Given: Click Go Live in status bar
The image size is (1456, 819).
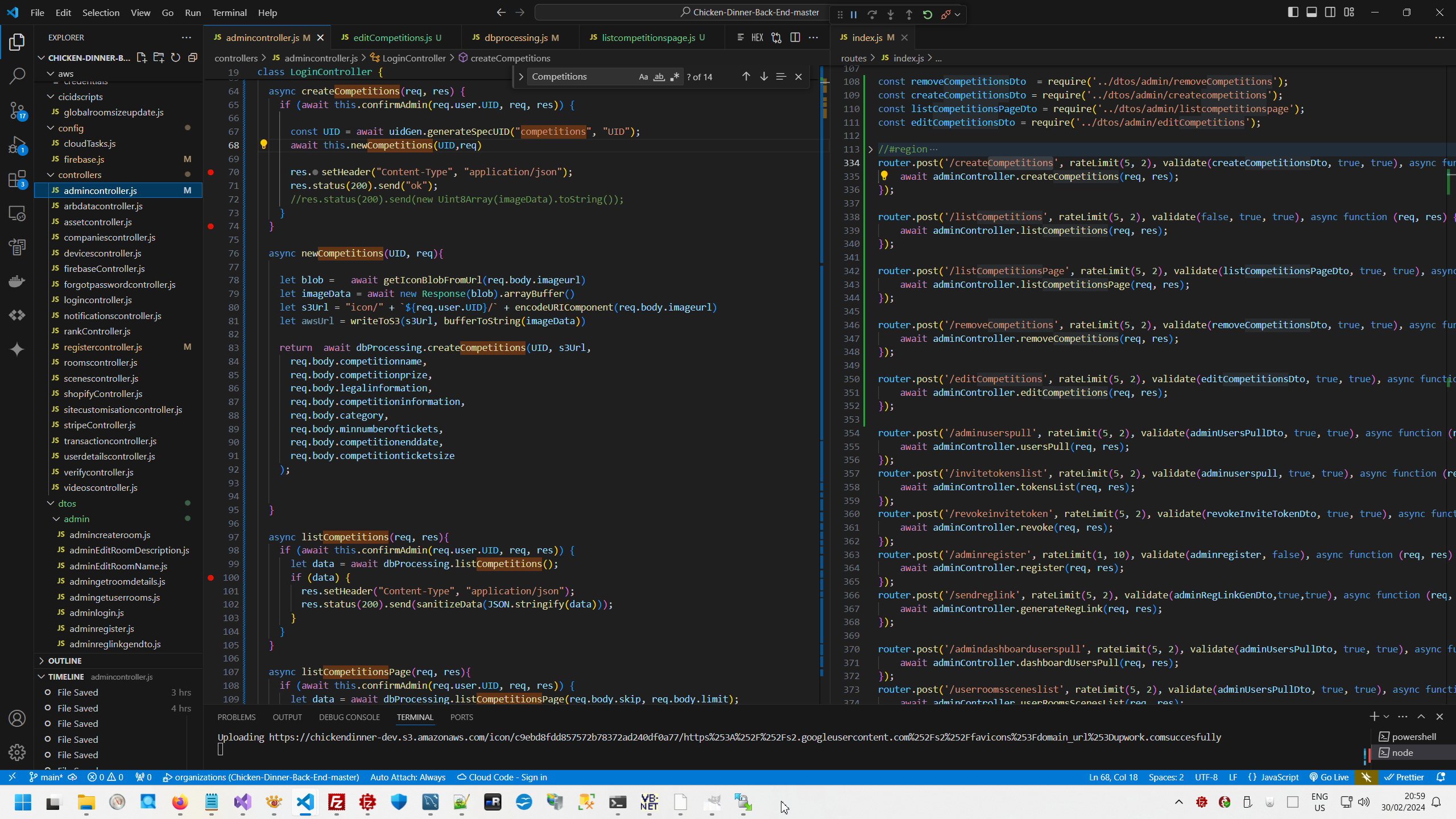Looking at the screenshot, I should click(1329, 777).
